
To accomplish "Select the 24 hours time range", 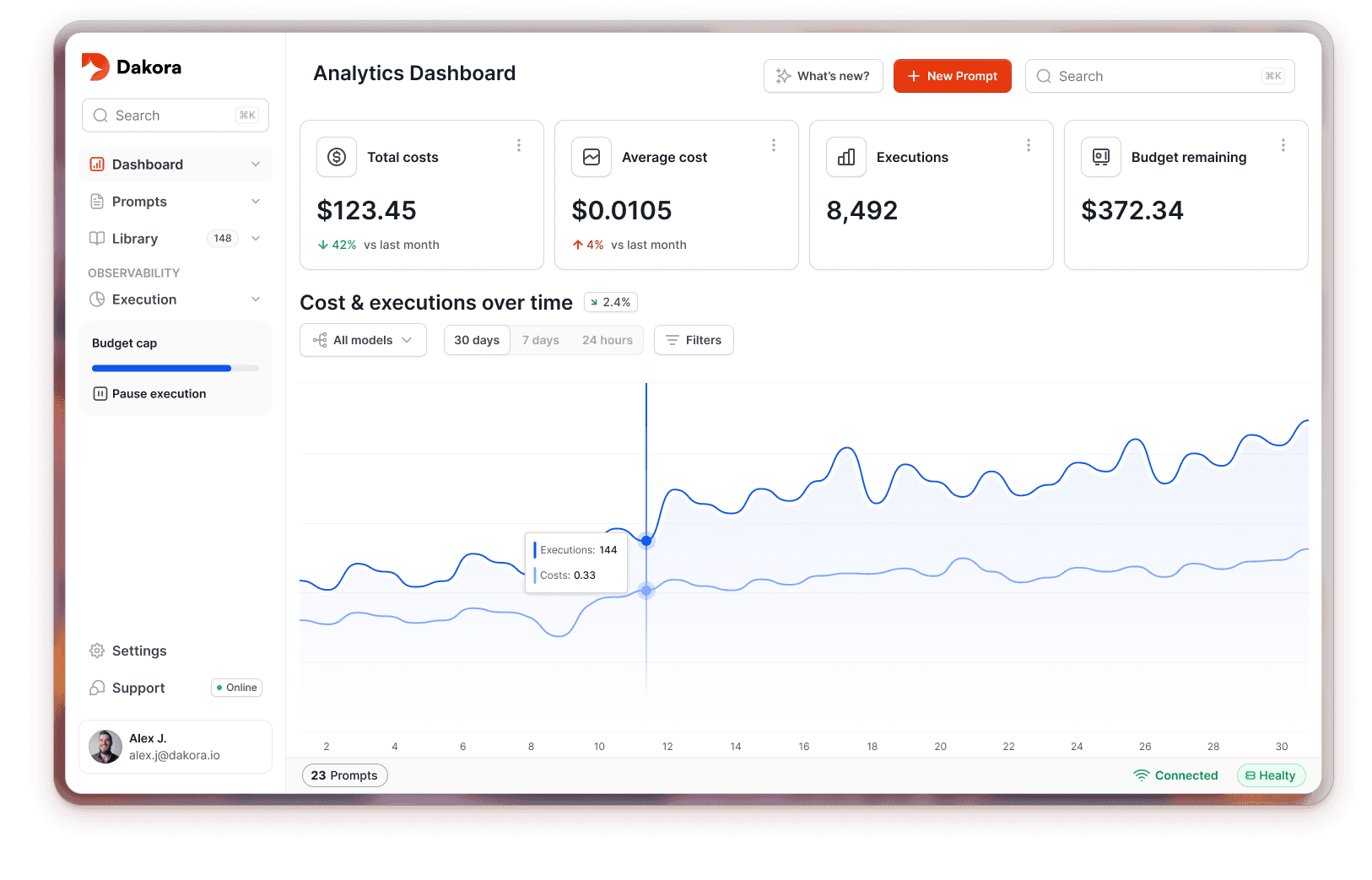I will pos(607,340).
